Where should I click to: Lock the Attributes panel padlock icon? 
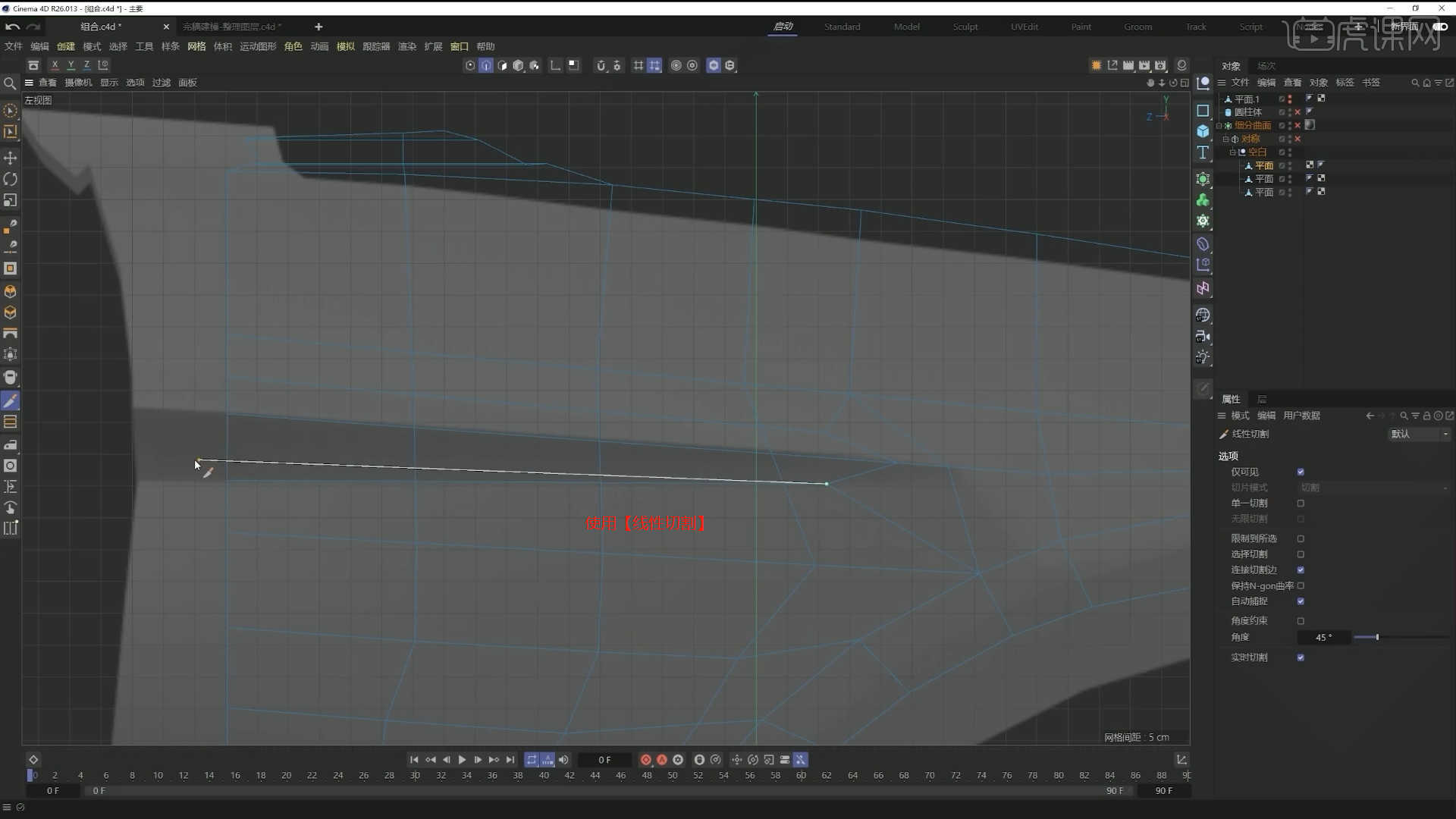point(1426,416)
